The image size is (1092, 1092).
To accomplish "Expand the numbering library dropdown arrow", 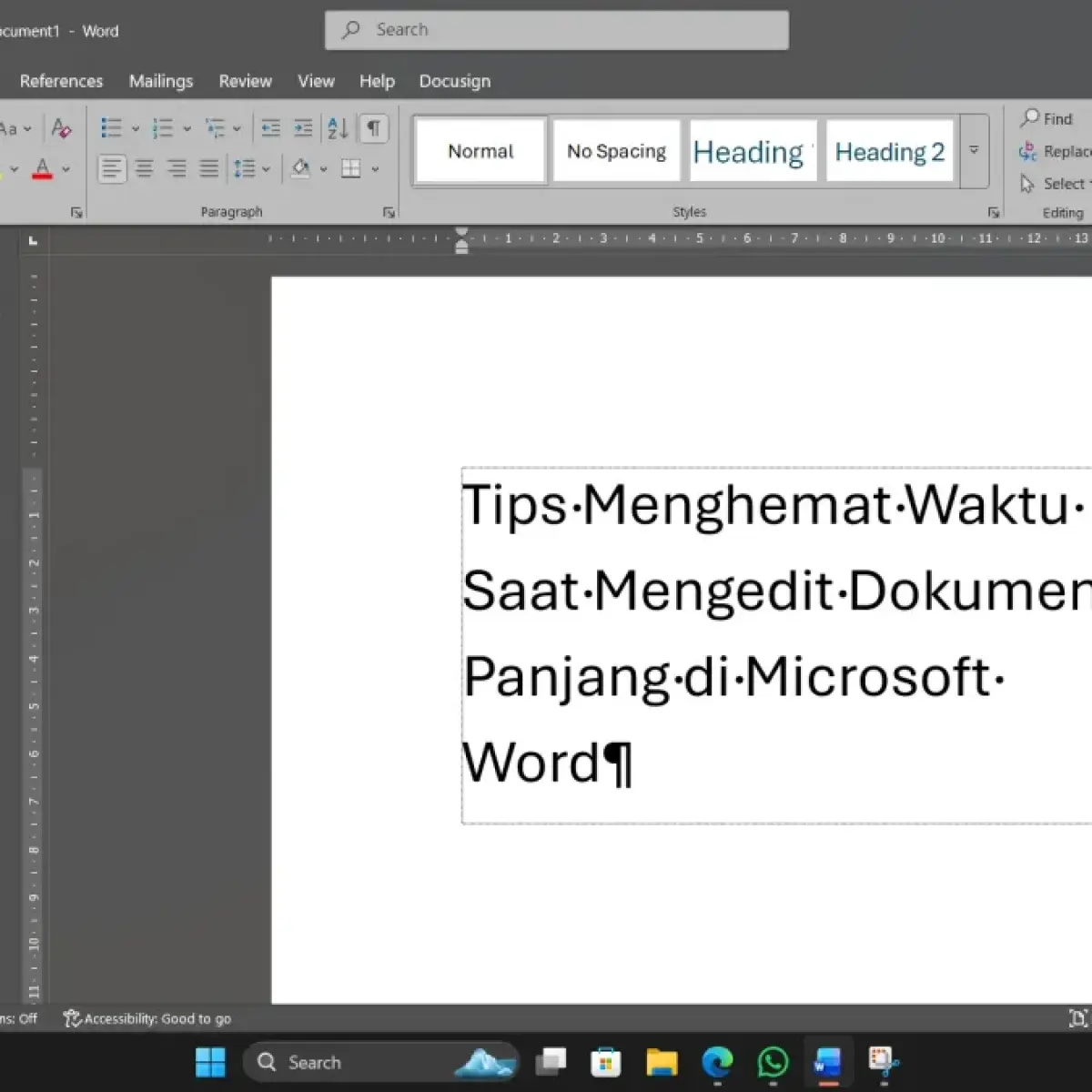I will 187,129.
